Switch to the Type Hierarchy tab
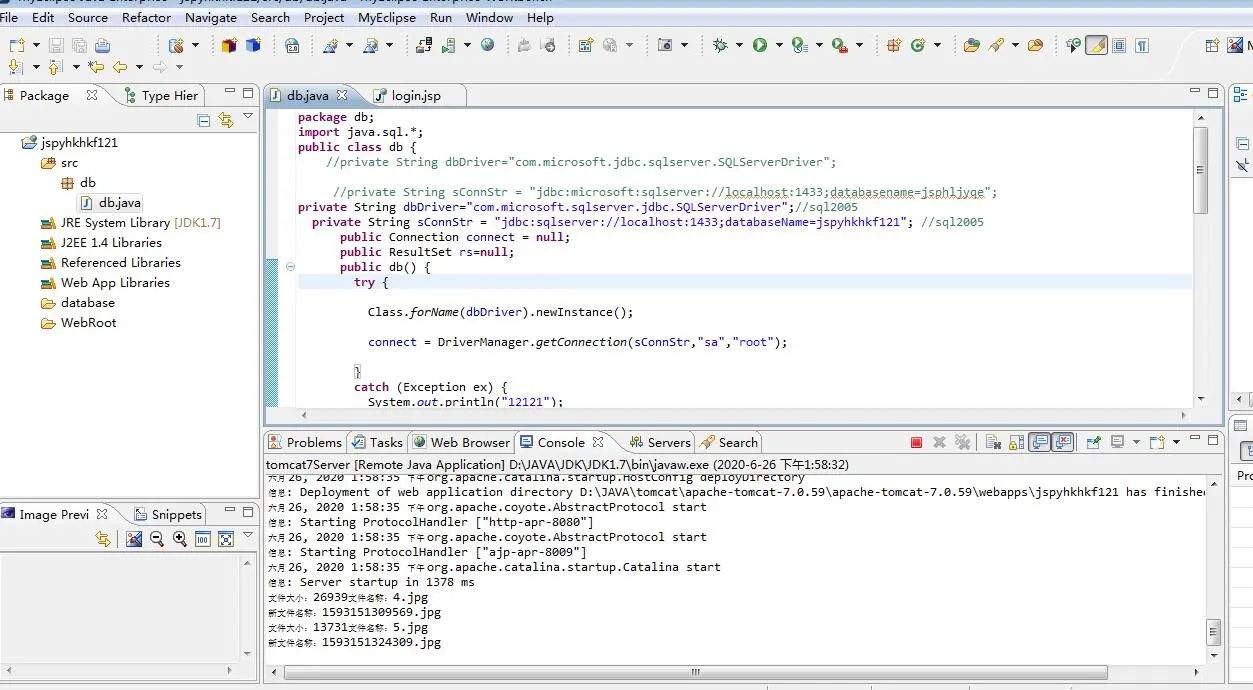Image resolution: width=1253 pixels, height=690 pixels. click(161, 95)
